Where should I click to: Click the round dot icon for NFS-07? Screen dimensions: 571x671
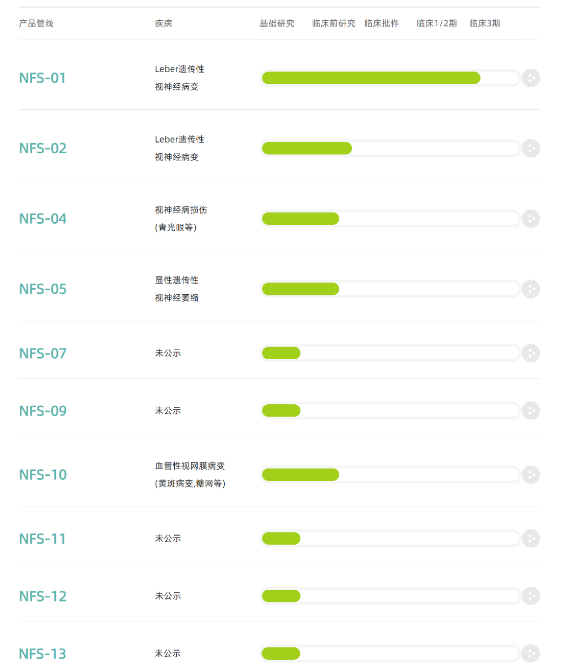531,353
